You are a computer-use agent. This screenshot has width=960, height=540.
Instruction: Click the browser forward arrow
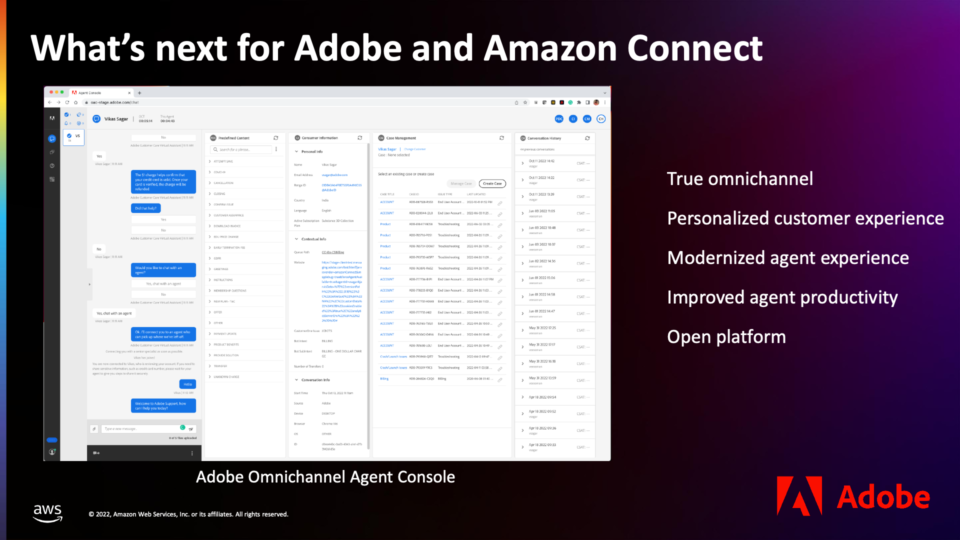(59, 102)
